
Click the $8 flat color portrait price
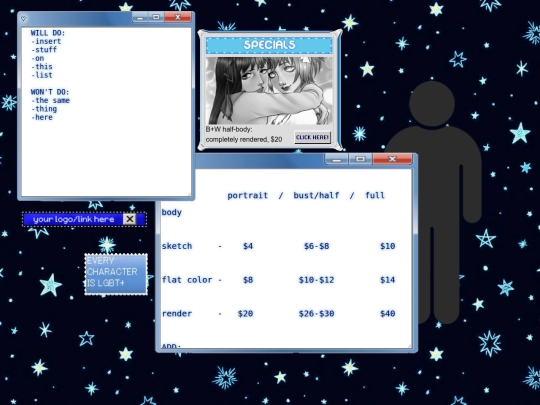[x=248, y=280]
